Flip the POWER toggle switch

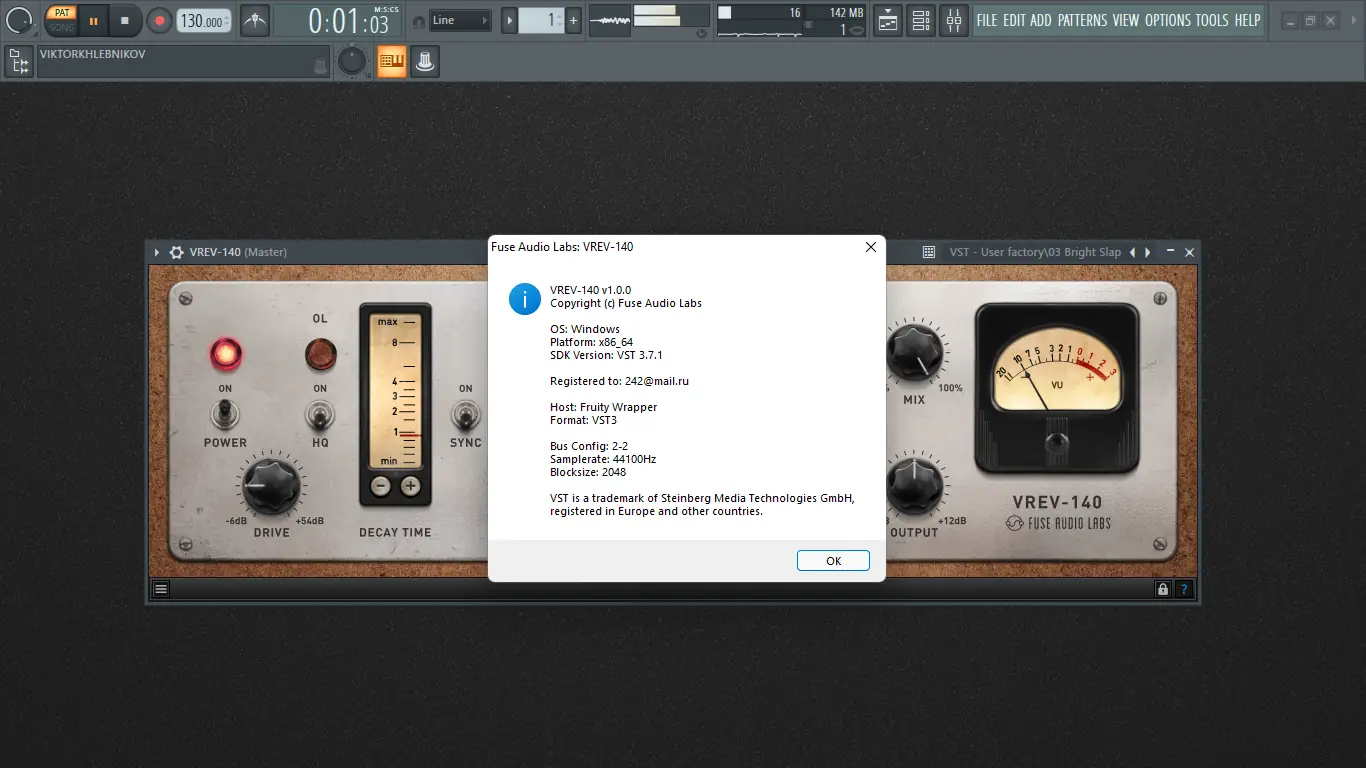pyautogui.click(x=225, y=413)
